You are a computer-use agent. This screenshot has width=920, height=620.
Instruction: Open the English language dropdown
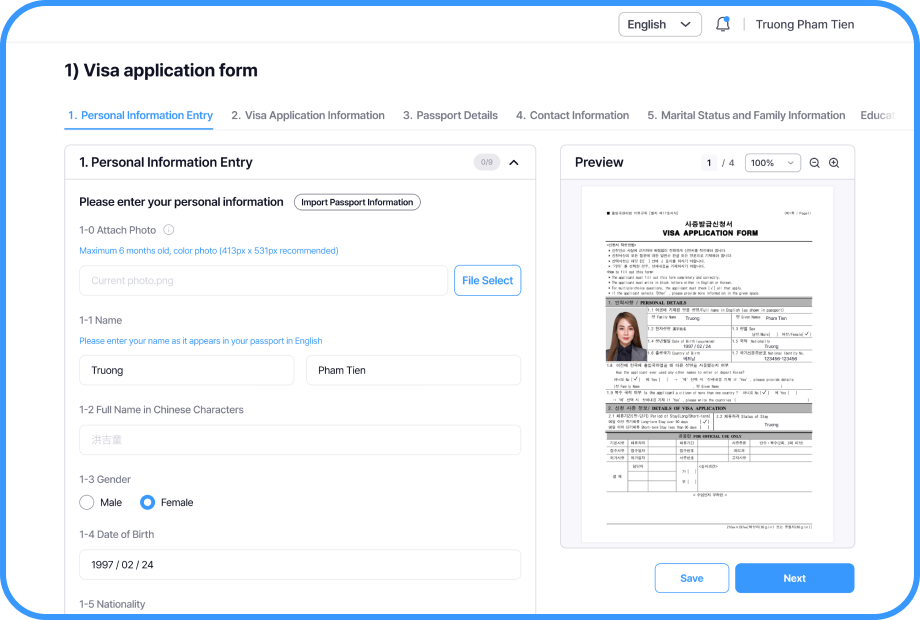[x=659, y=24]
